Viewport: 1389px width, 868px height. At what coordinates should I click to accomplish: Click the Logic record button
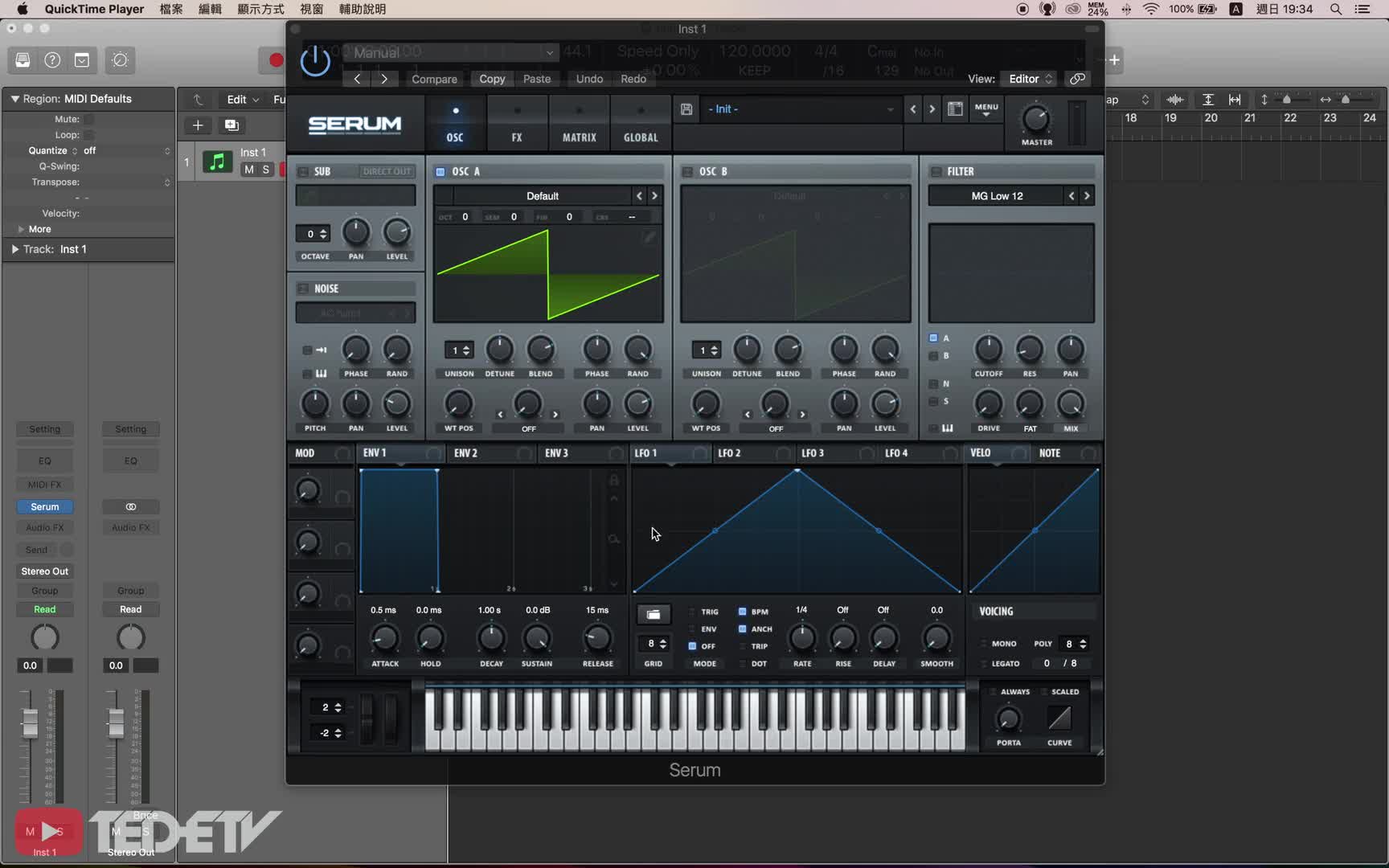point(276,60)
